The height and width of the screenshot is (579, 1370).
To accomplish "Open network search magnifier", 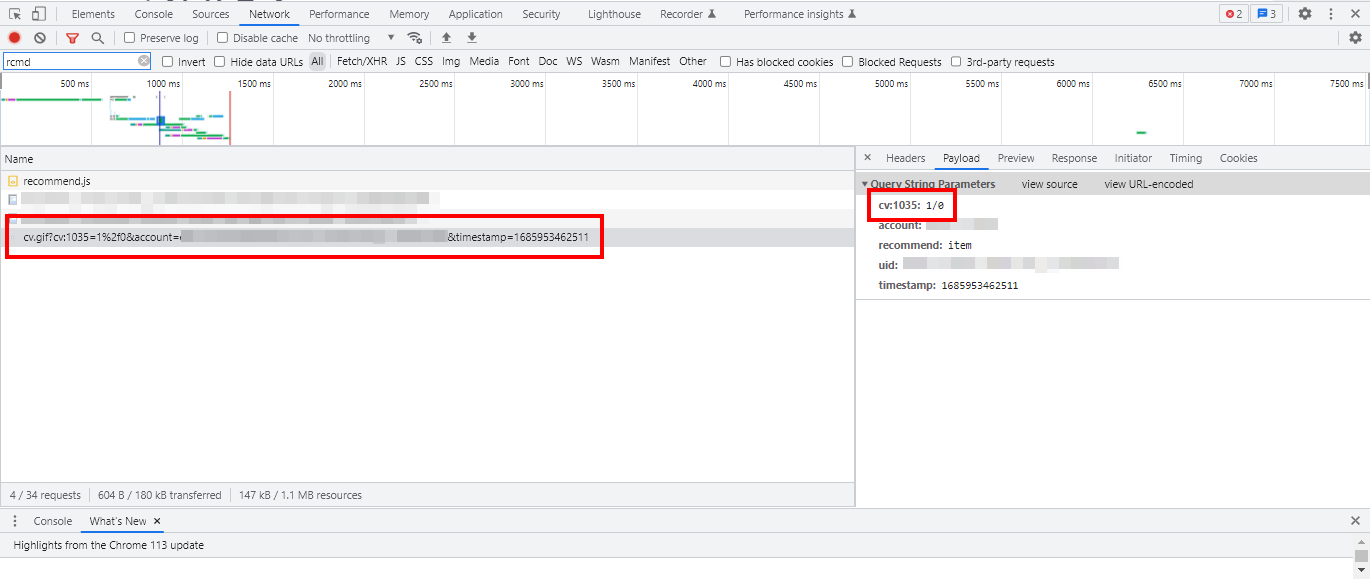I will (97, 38).
